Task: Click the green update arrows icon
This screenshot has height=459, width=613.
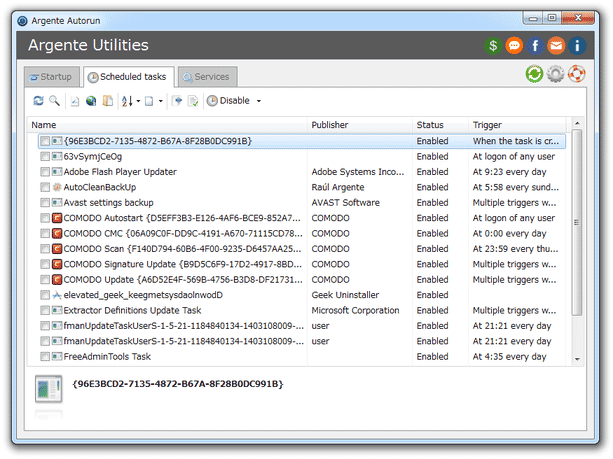Action: pyautogui.click(x=534, y=74)
